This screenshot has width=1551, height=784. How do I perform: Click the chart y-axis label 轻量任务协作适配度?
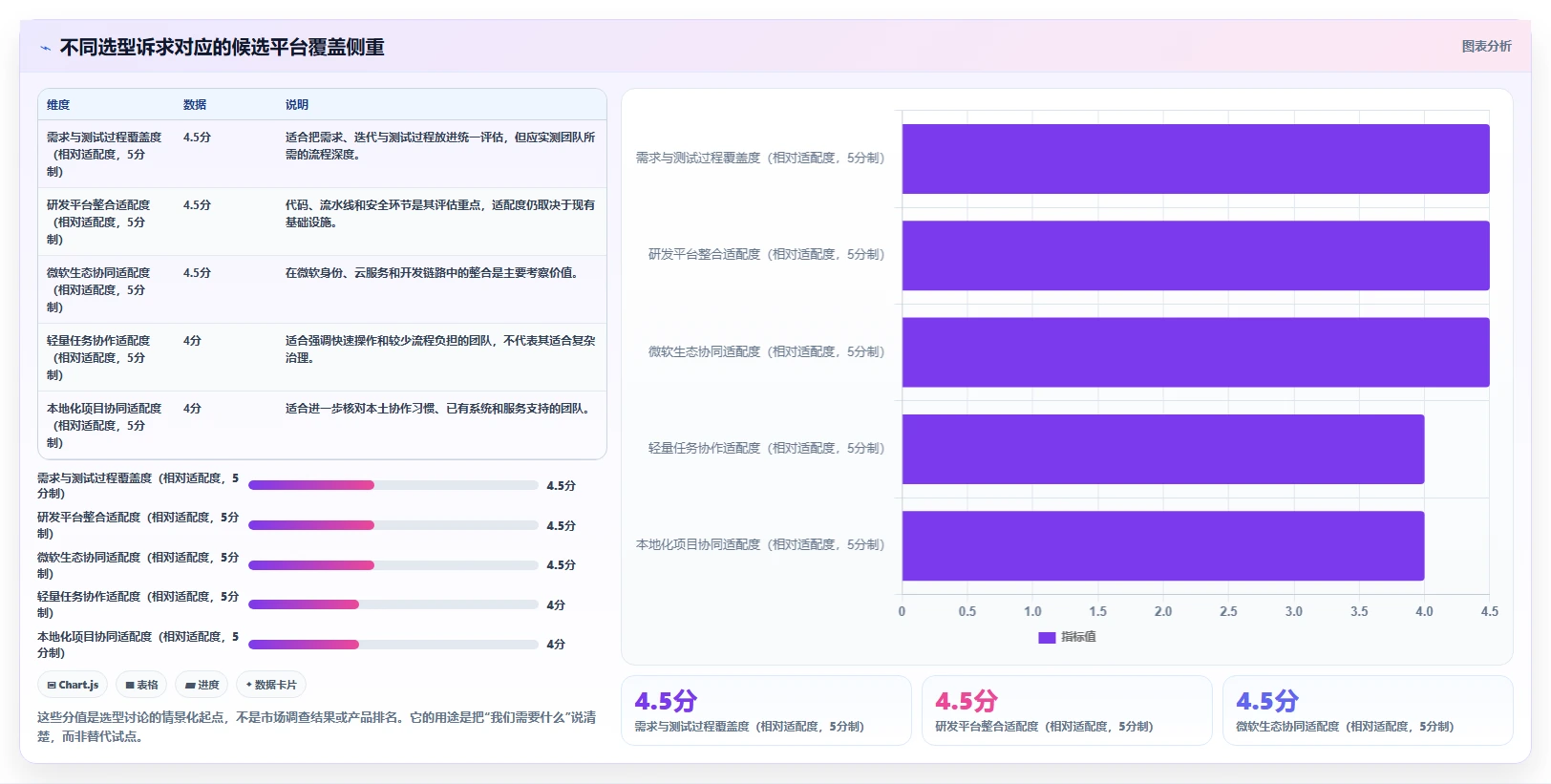(x=766, y=449)
